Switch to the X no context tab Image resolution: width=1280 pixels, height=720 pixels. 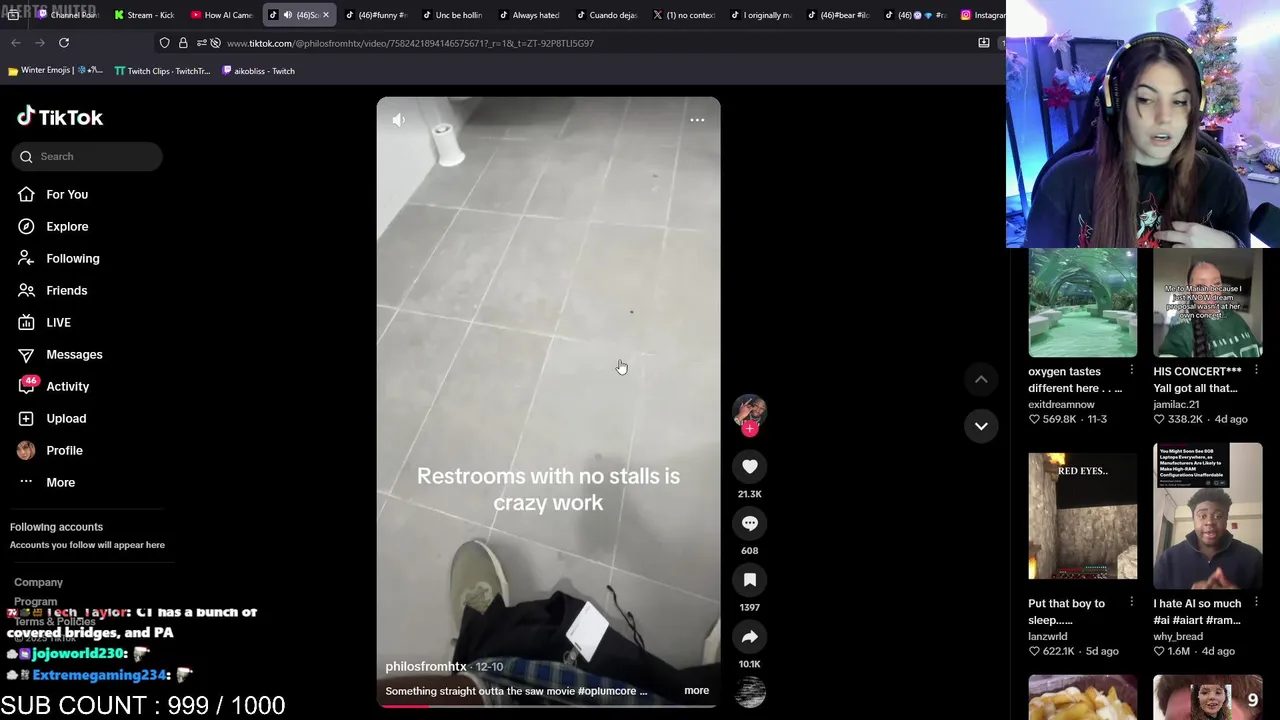click(x=683, y=15)
